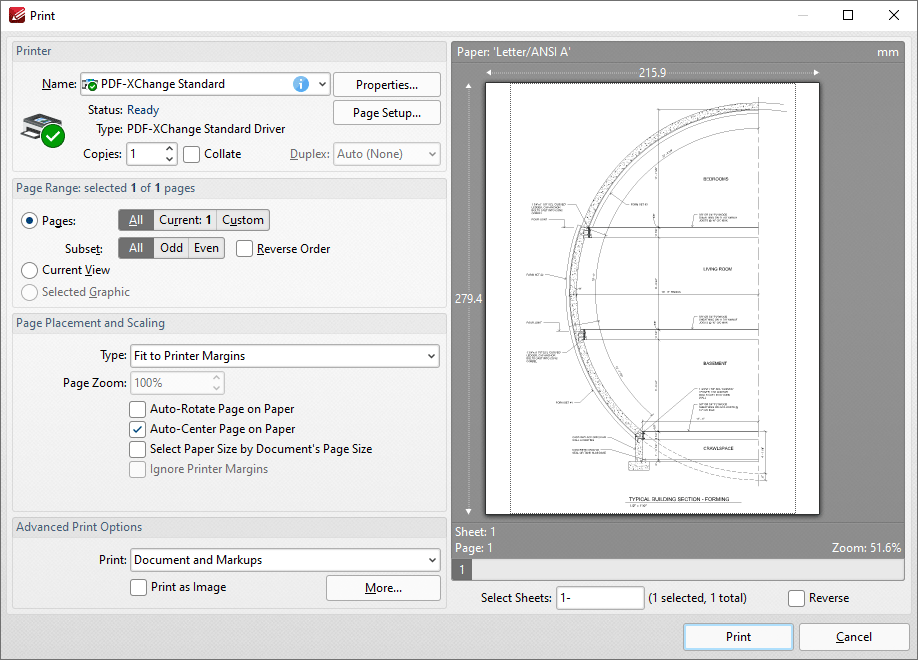Choose Odd pages subset

point(171,248)
